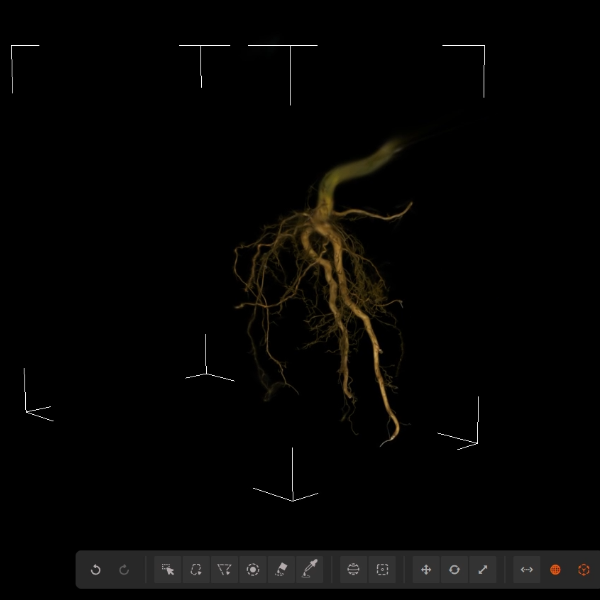Select the Lasso selection tool
Image resolution: width=600 pixels, height=600 pixels.
(196, 569)
